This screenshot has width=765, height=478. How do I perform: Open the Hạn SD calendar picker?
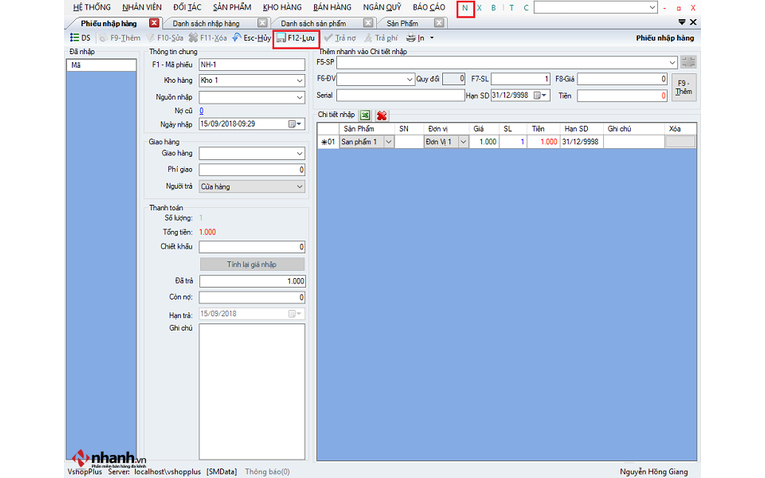pyautogui.click(x=539, y=96)
